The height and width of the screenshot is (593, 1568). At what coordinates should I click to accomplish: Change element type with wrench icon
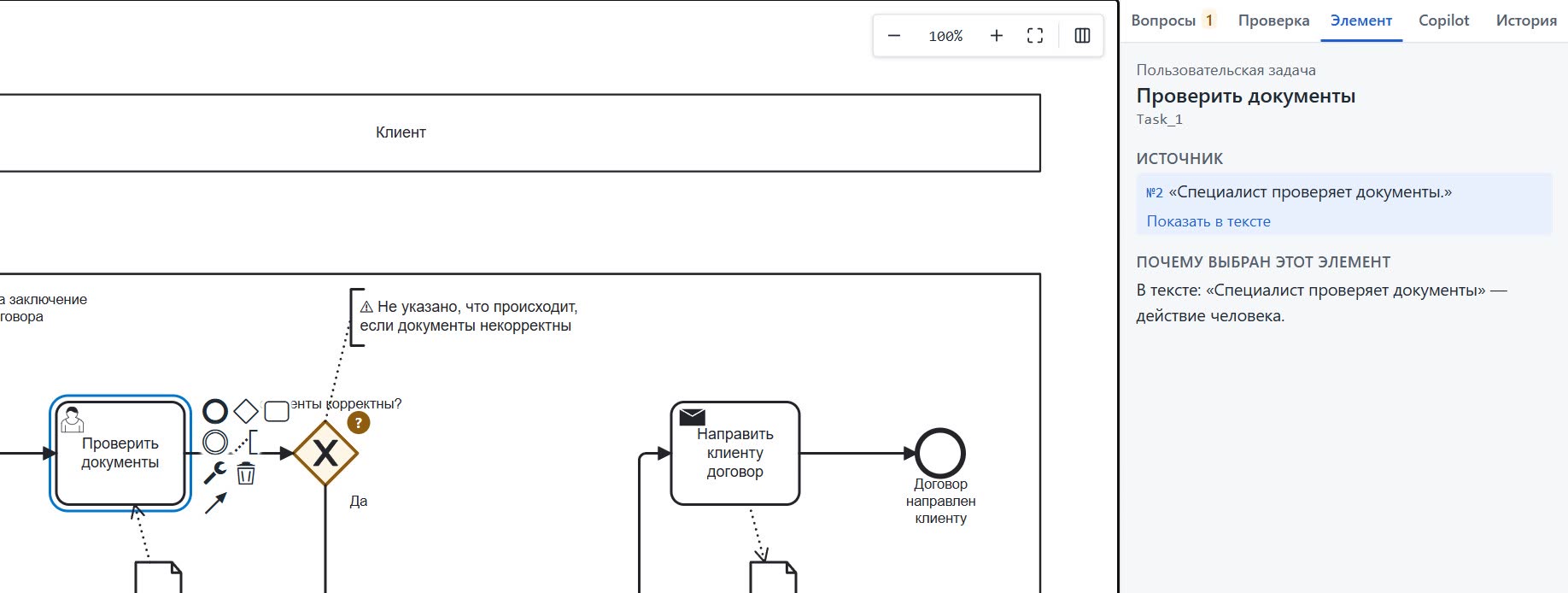[215, 473]
